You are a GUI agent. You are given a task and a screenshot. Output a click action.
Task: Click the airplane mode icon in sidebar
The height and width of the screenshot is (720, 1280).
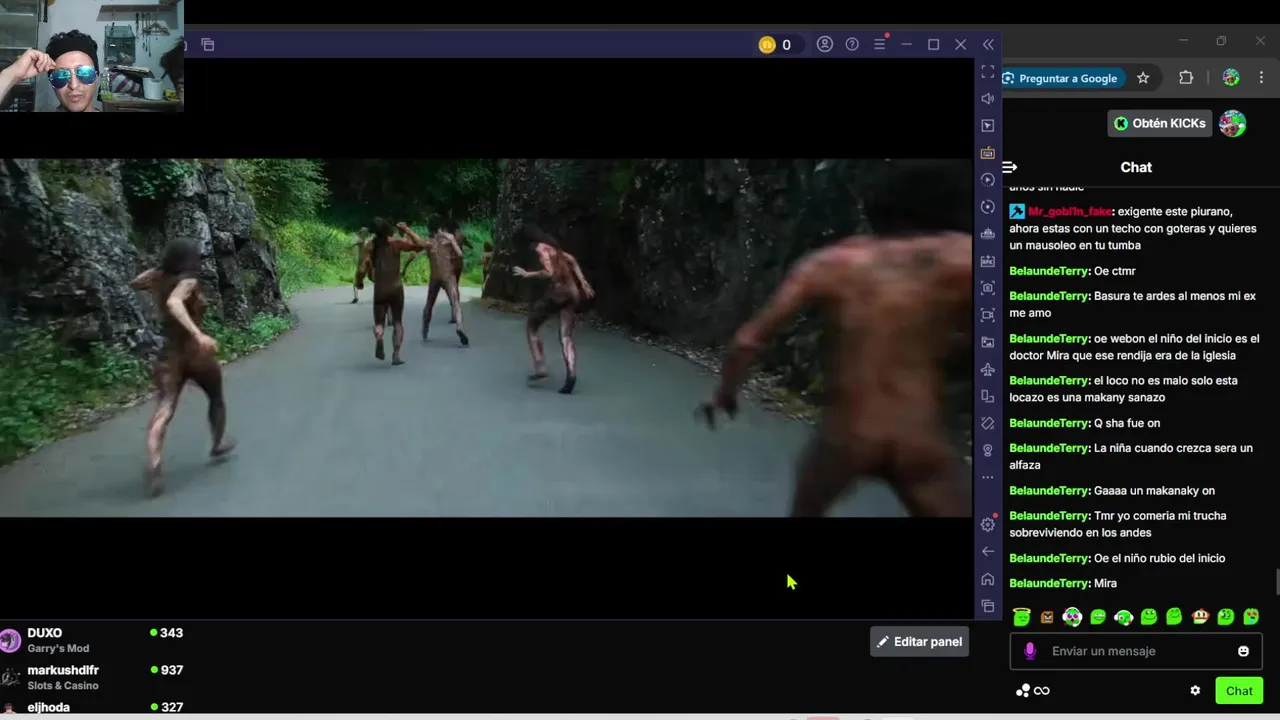988,369
